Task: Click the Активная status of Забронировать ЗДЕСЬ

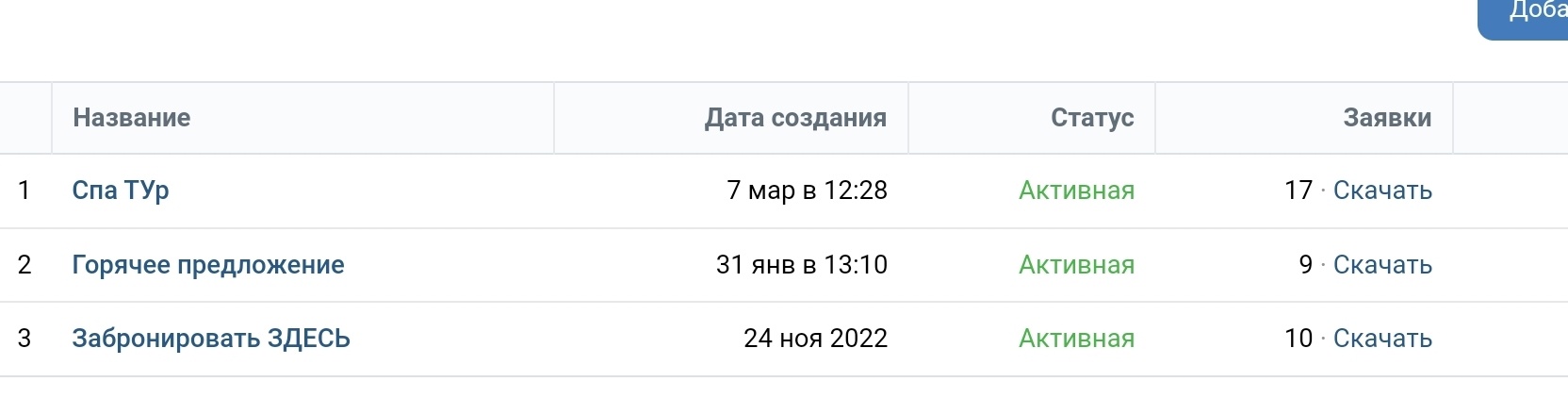Action: point(1076,339)
